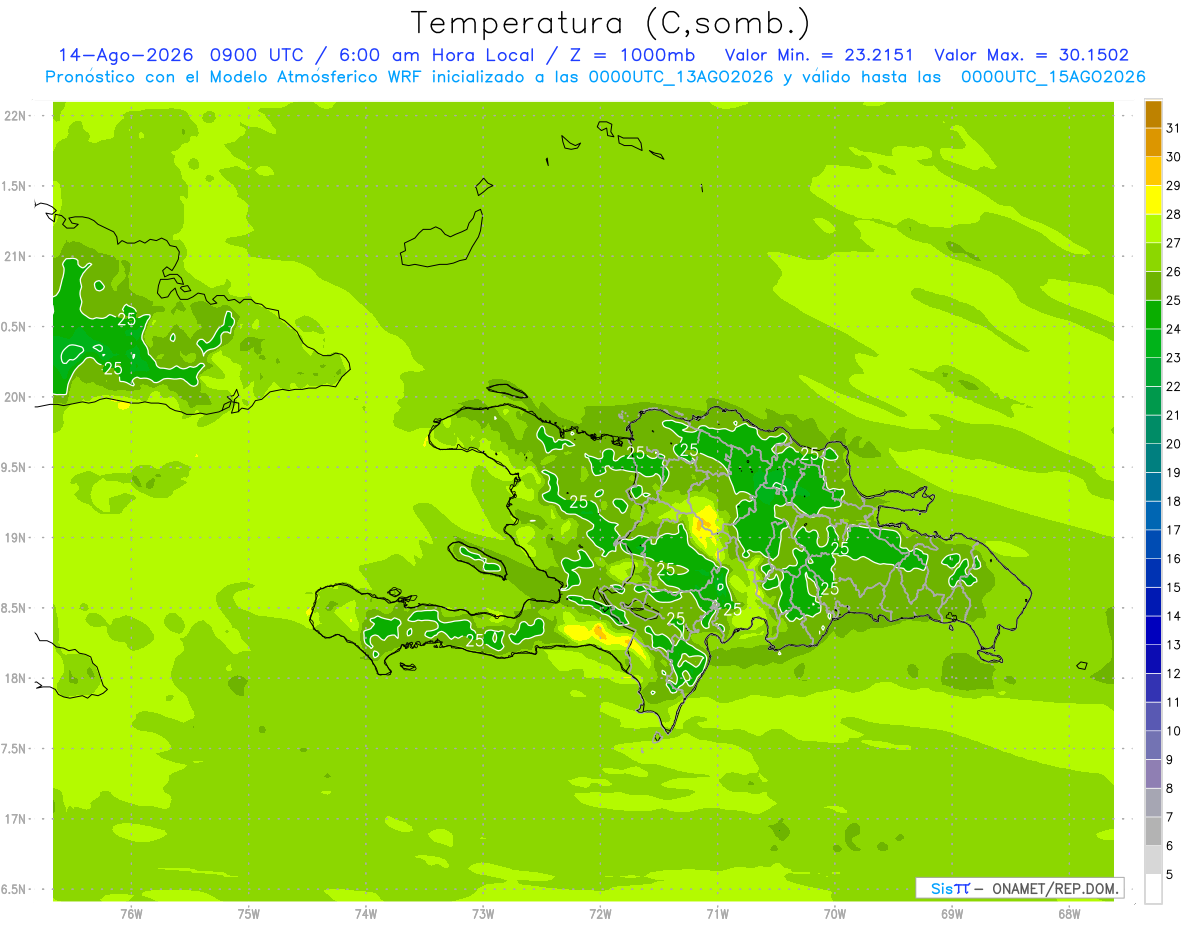Click the "68W" longitude label
Screen dimensions: 1200x927
(x=1069, y=914)
